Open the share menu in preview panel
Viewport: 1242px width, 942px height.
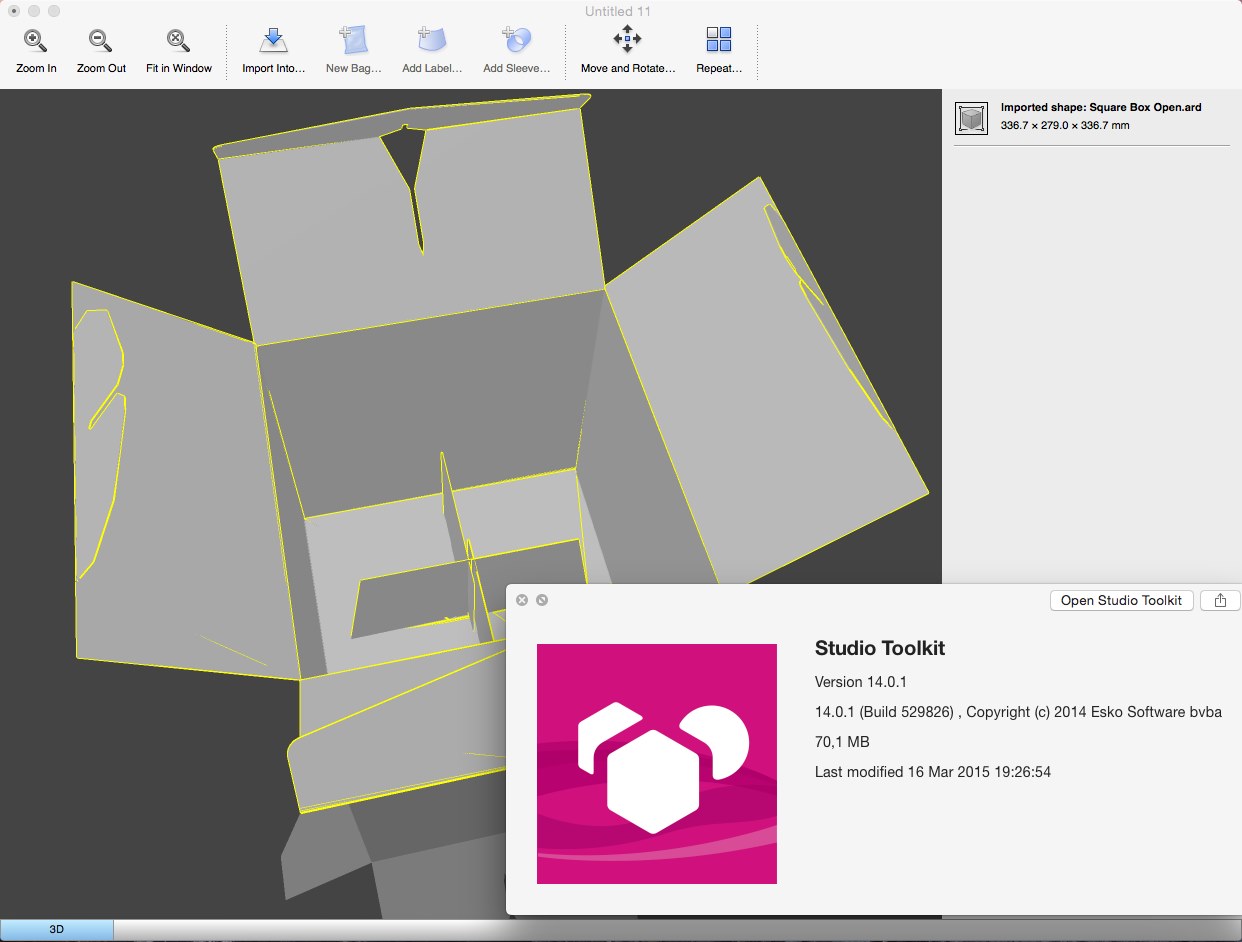coord(1220,600)
